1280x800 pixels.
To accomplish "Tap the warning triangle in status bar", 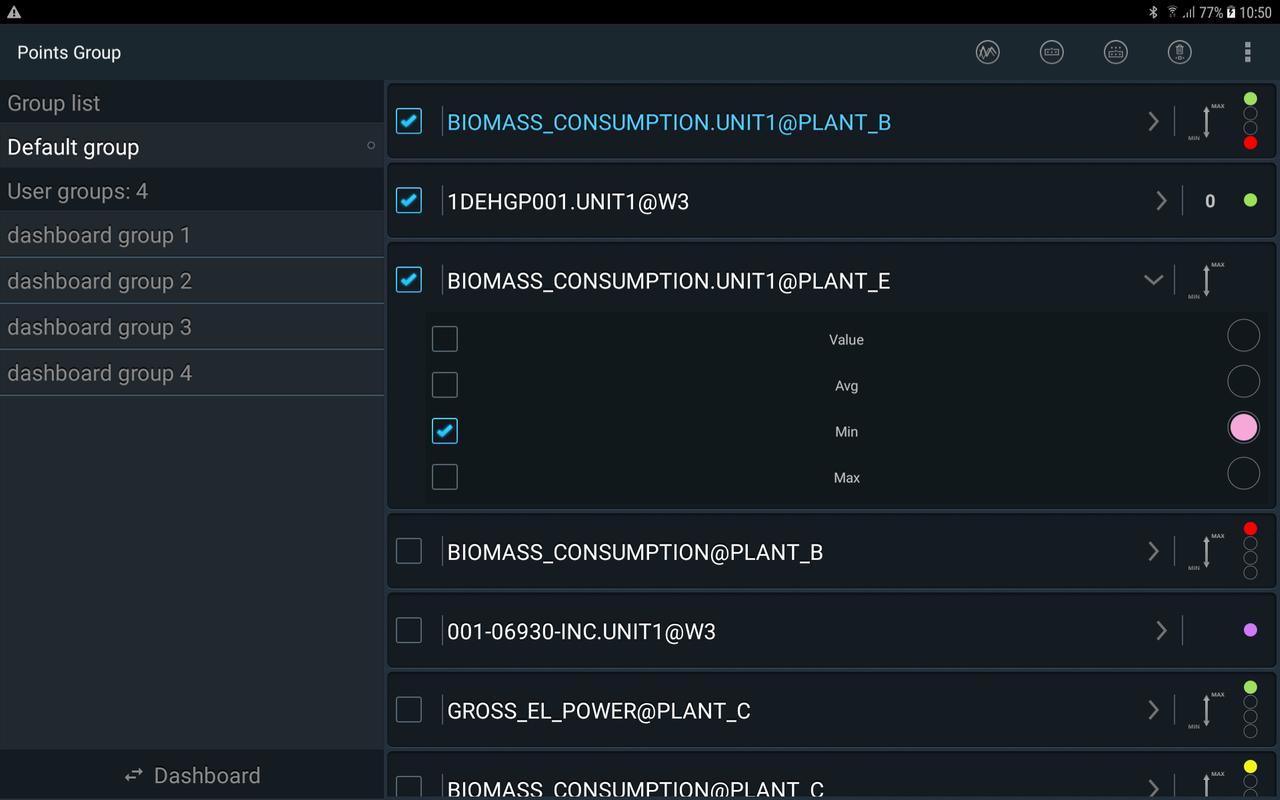I will [14, 12].
